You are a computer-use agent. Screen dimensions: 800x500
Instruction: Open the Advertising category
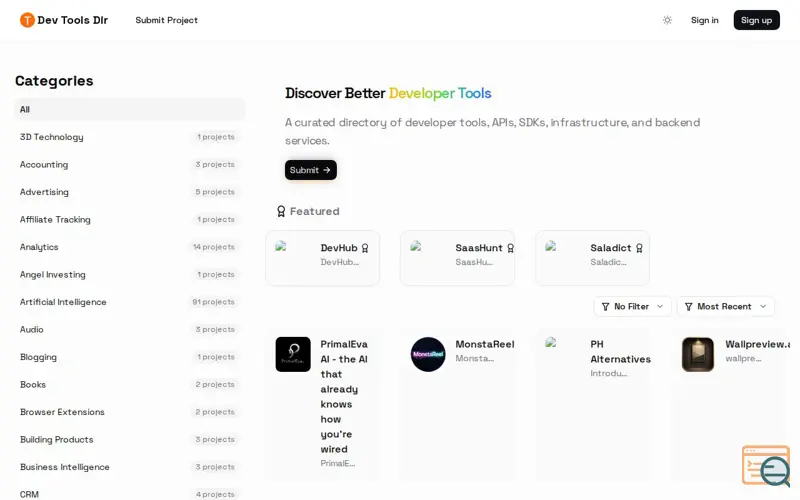130,192
